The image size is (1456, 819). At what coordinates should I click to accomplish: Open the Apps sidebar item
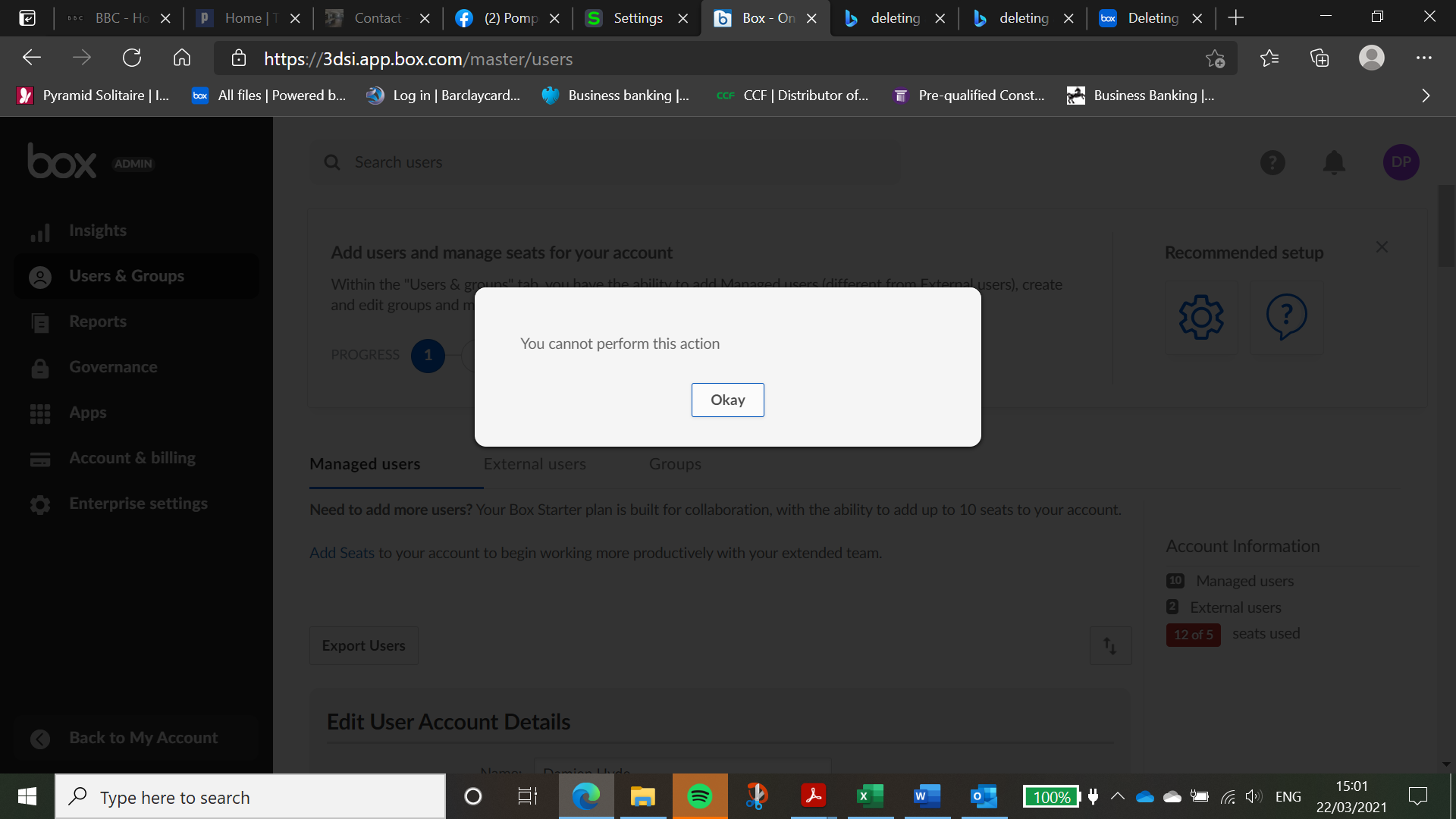[87, 413]
